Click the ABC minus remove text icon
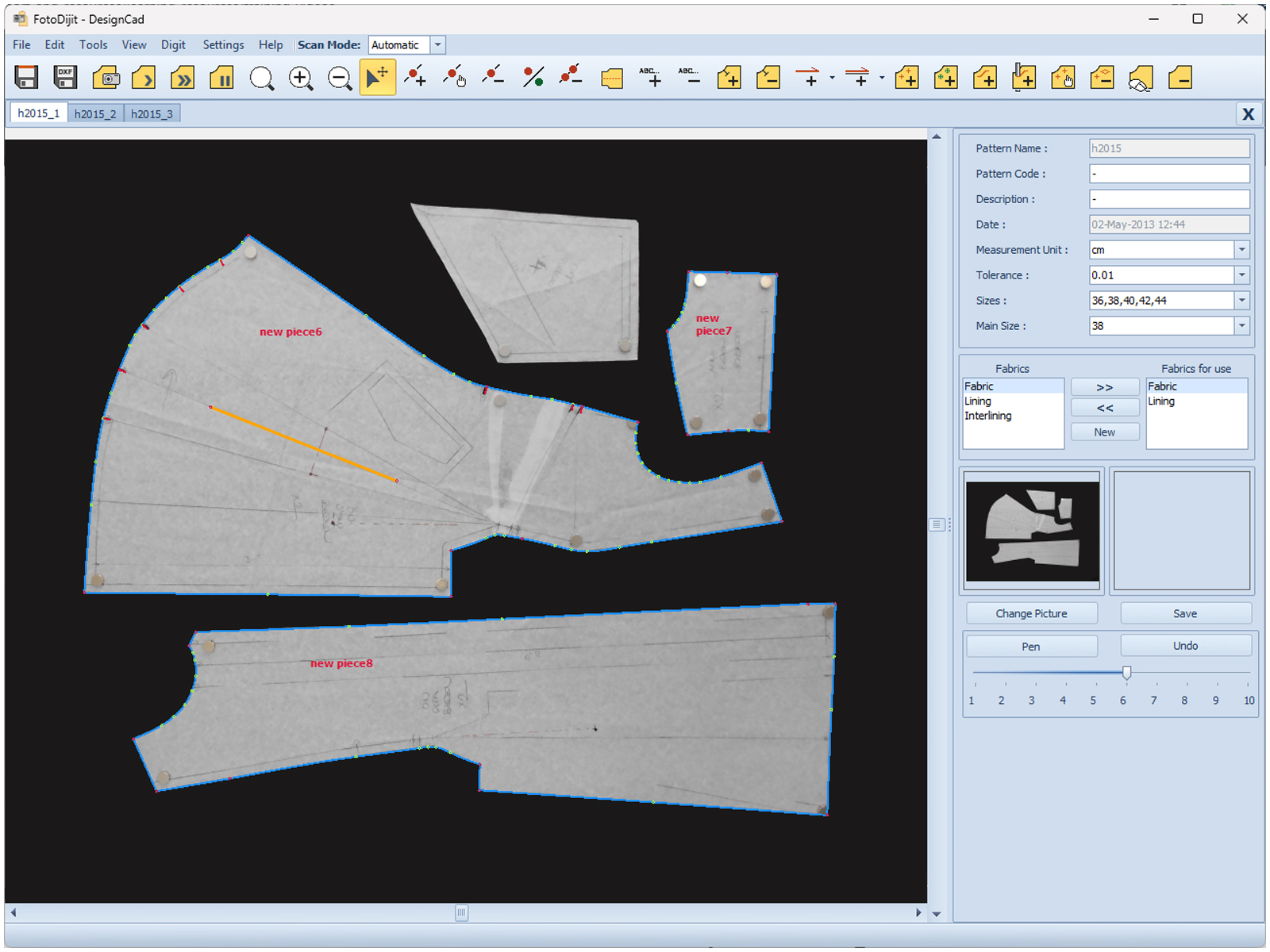The image size is (1270, 952). point(689,78)
